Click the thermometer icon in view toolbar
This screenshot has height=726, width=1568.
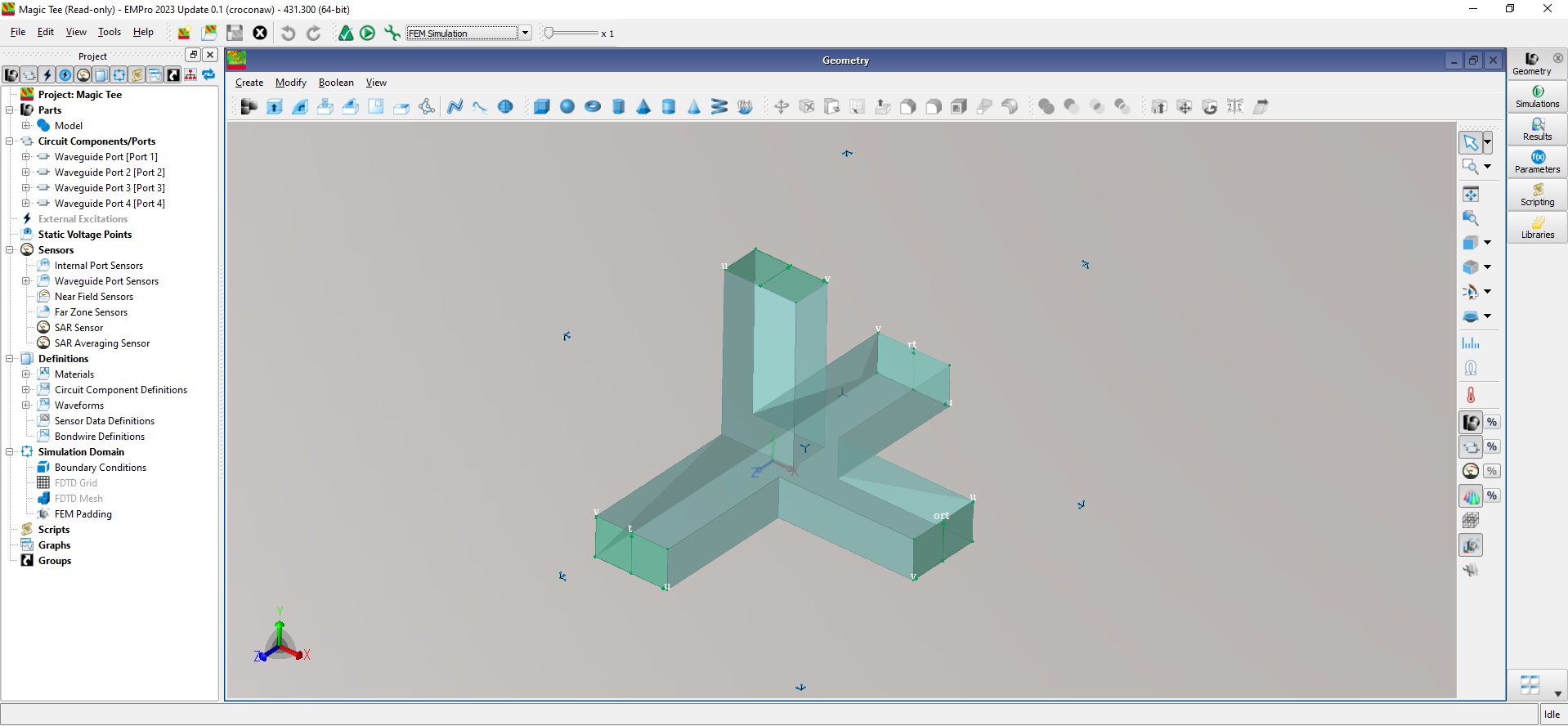pos(1471,396)
